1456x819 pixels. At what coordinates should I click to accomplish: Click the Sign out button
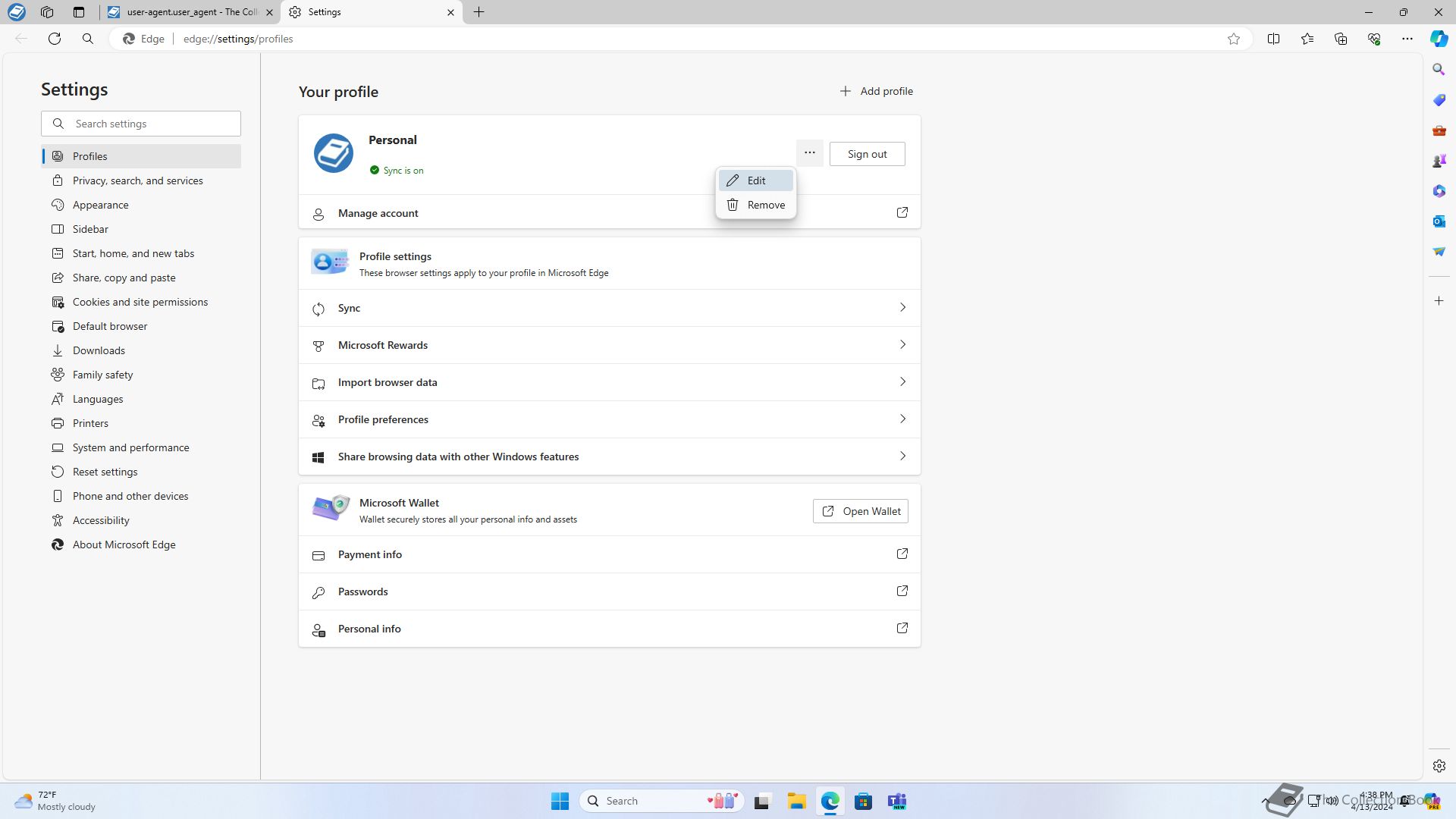tap(867, 154)
